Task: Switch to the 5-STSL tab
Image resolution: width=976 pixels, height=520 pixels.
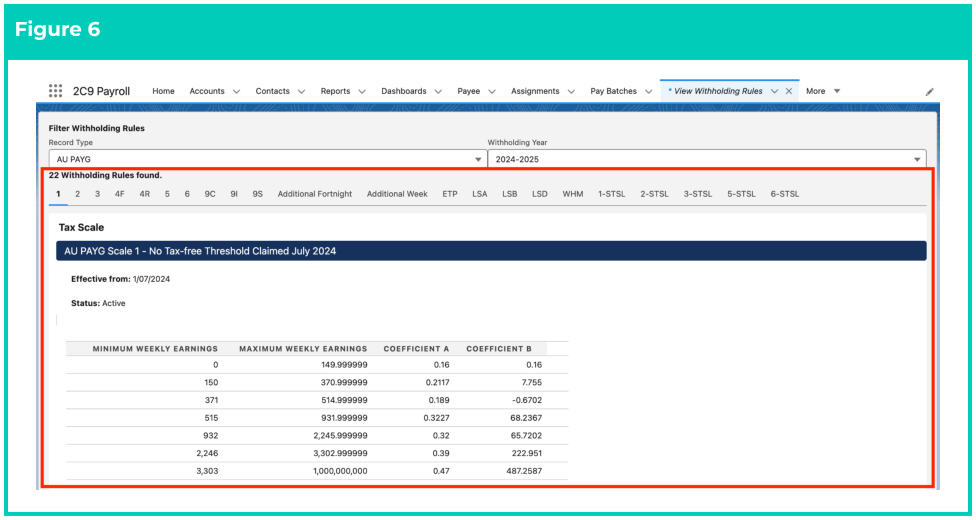Action: click(741, 194)
